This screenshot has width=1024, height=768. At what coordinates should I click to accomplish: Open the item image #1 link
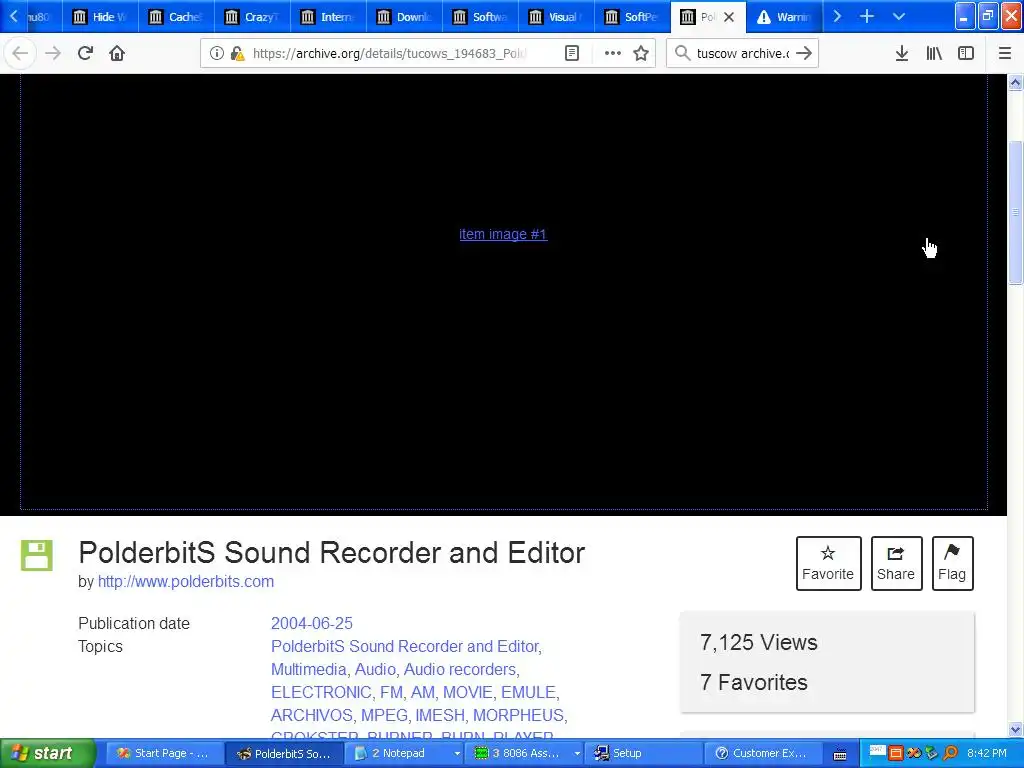point(503,234)
